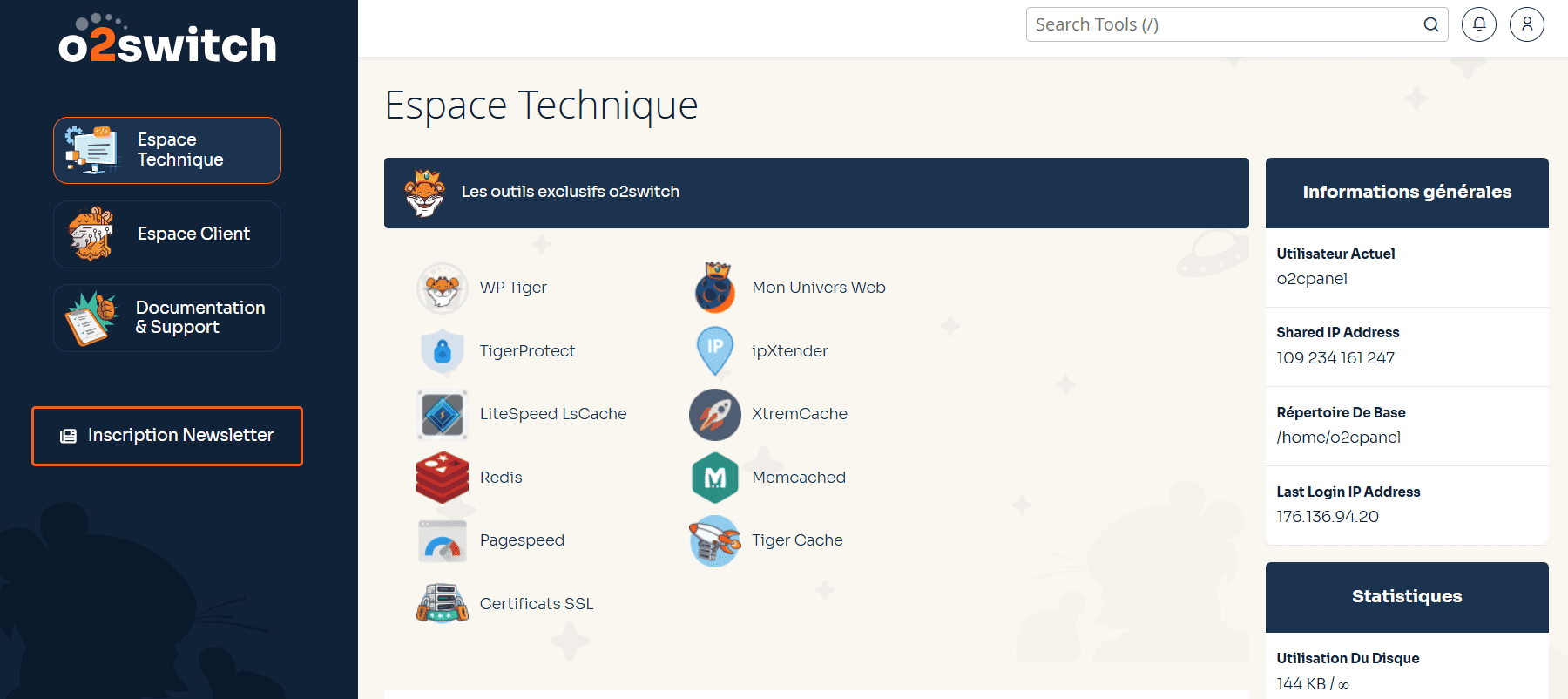The height and width of the screenshot is (699, 1568).
Task: Click the Memcached green M icon
Action: click(715, 478)
